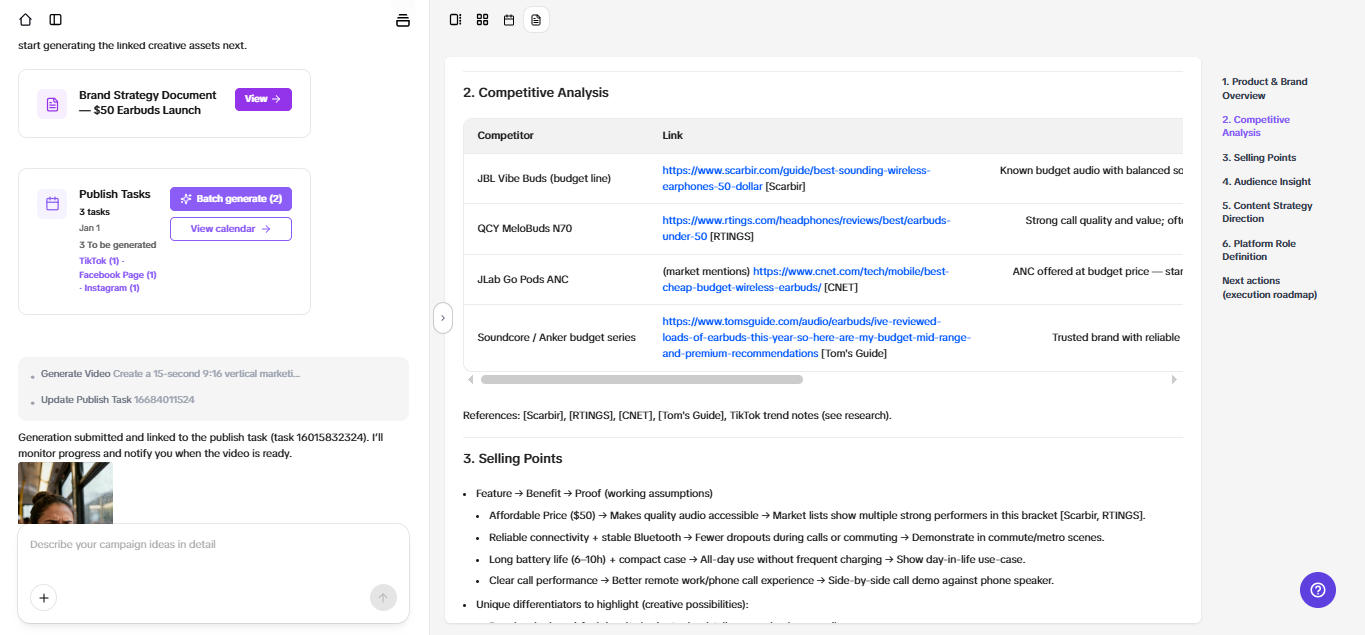Image resolution: width=1365 pixels, height=635 pixels.
Task: Select the document view icon
Action: (536, 19)
